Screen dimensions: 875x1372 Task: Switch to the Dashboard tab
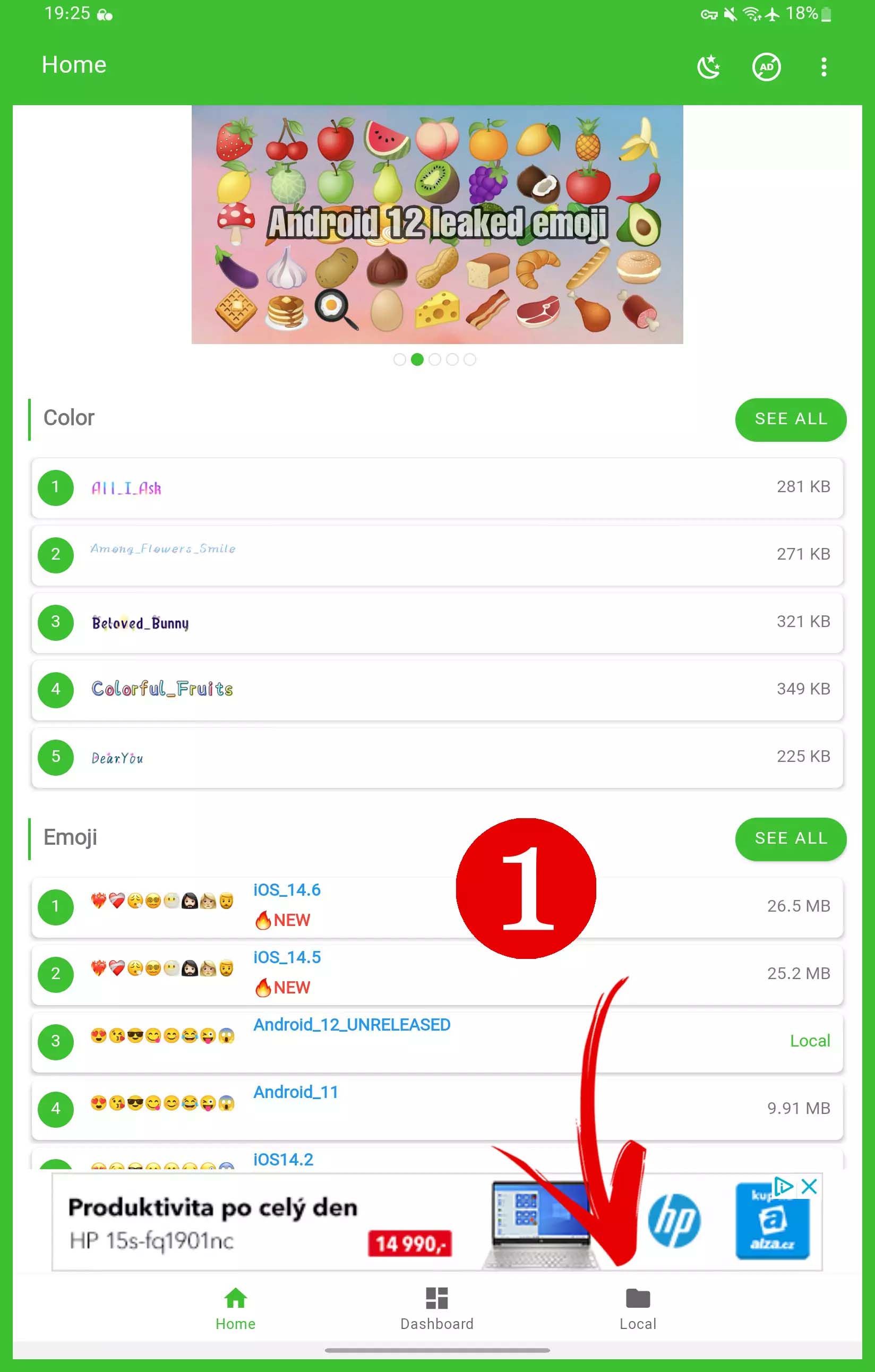click(x=437, y=1308)
